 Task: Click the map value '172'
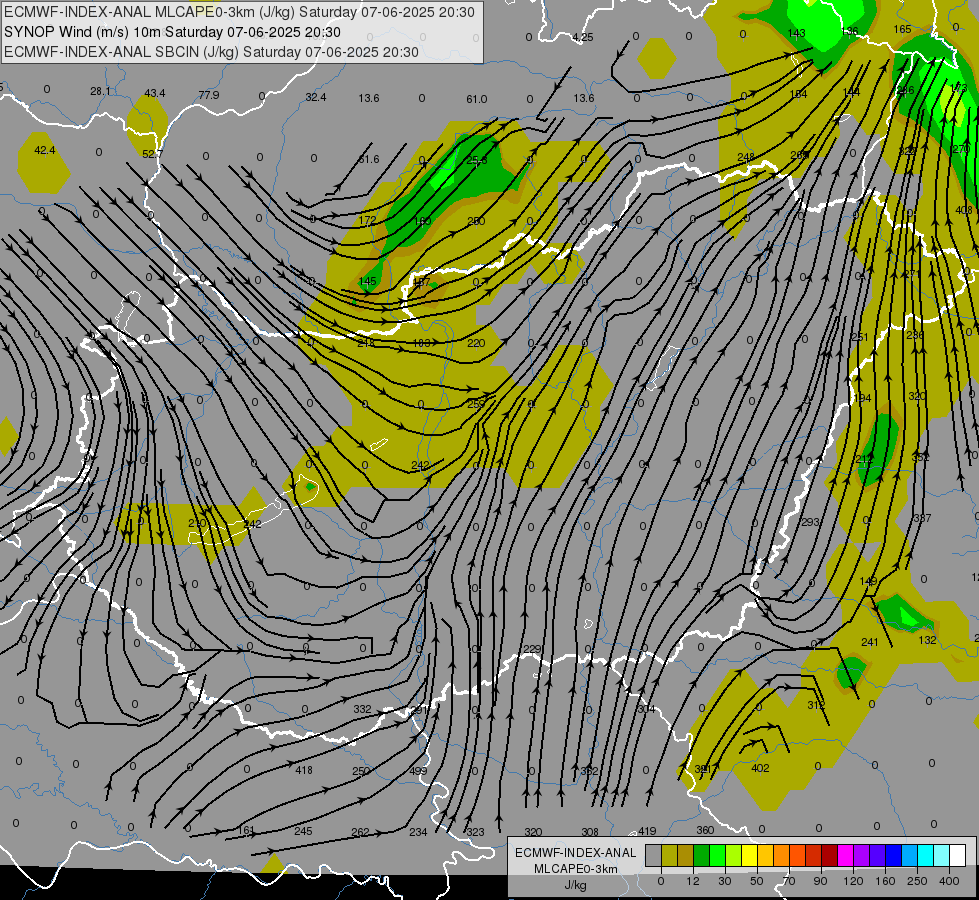coord(368,220)
